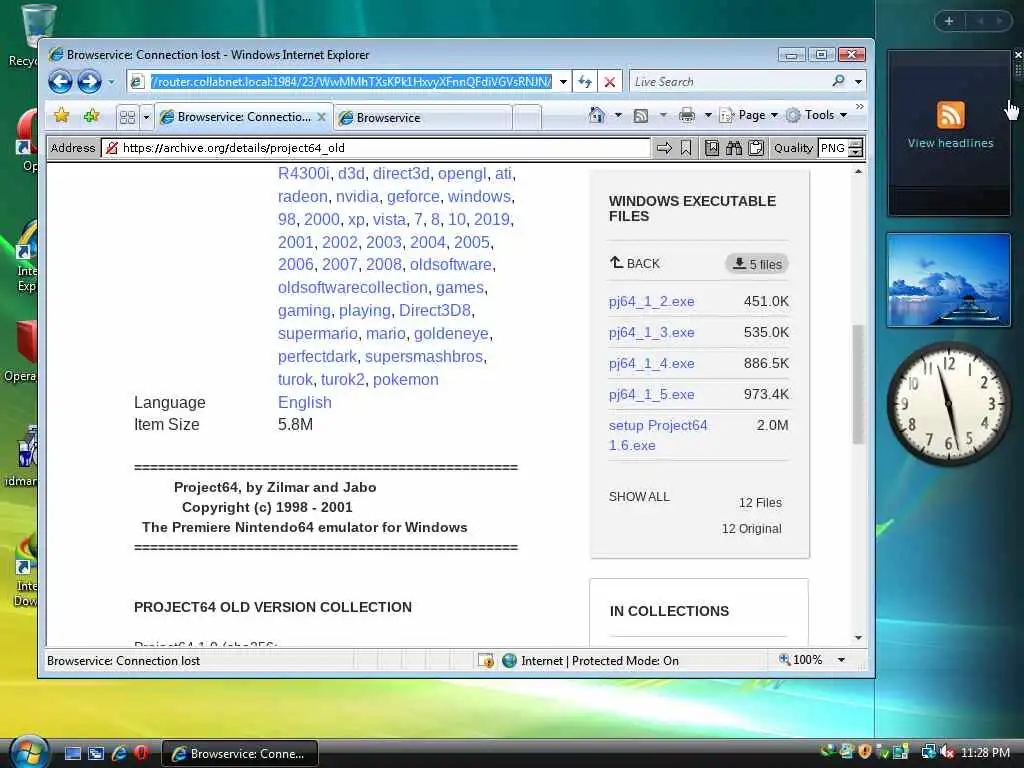Download pj64_1_2.exe
The image size is (1024, 768).
pyautogui.click(x=651, y=301)
